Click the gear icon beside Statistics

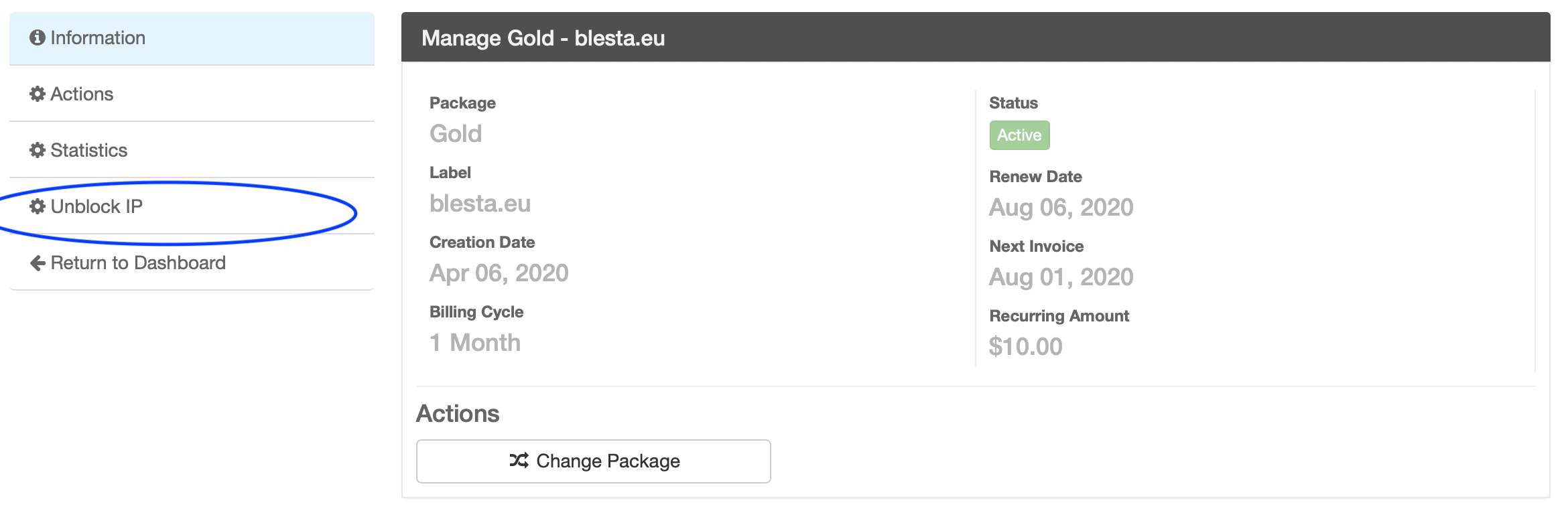(38, 151)
